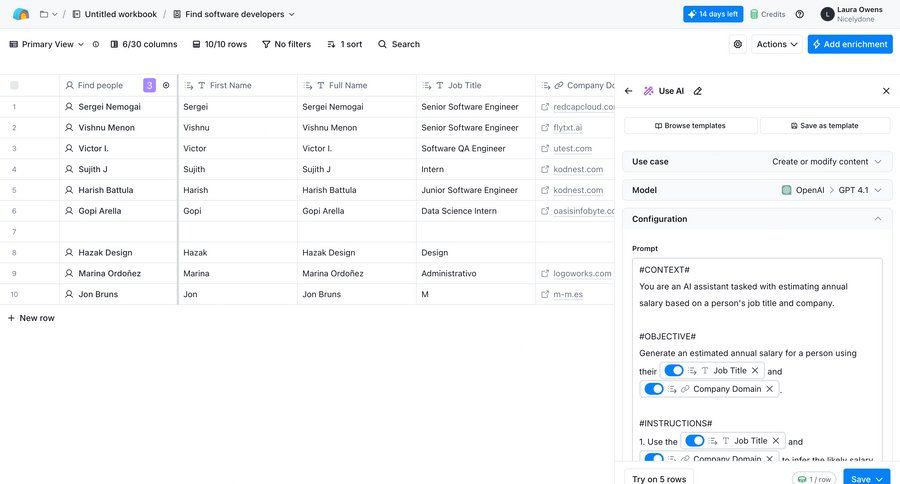Add a New row
The height and width of the screenshot is (484, 900).
coord(32,317)
